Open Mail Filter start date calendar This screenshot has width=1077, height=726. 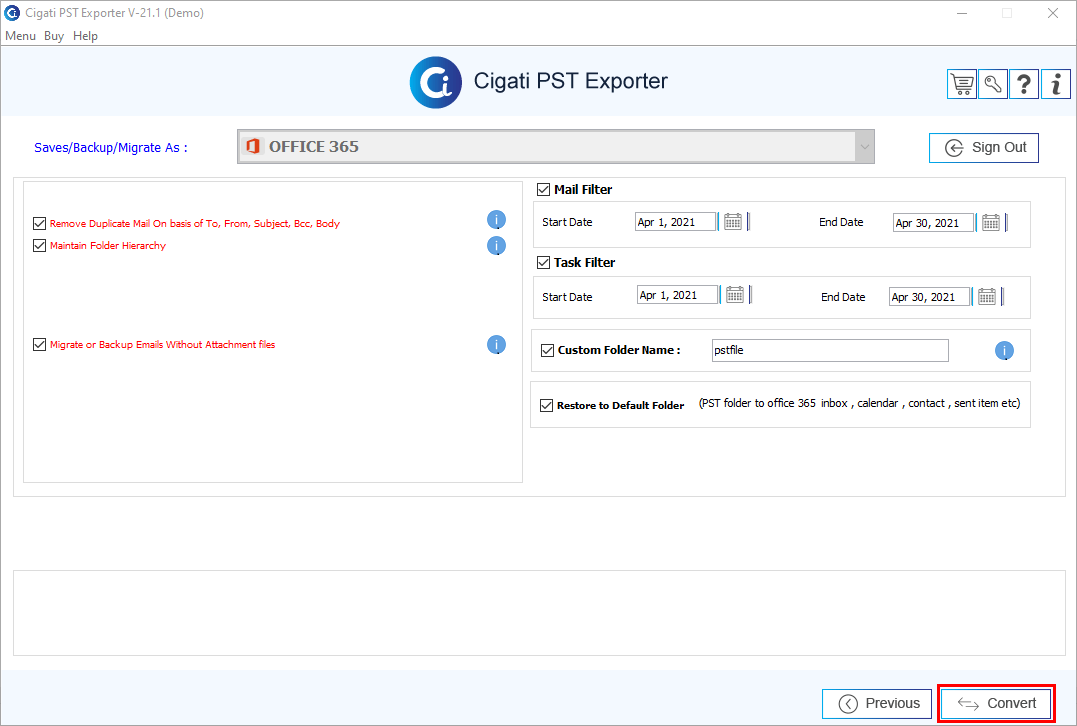click(733, 222)
